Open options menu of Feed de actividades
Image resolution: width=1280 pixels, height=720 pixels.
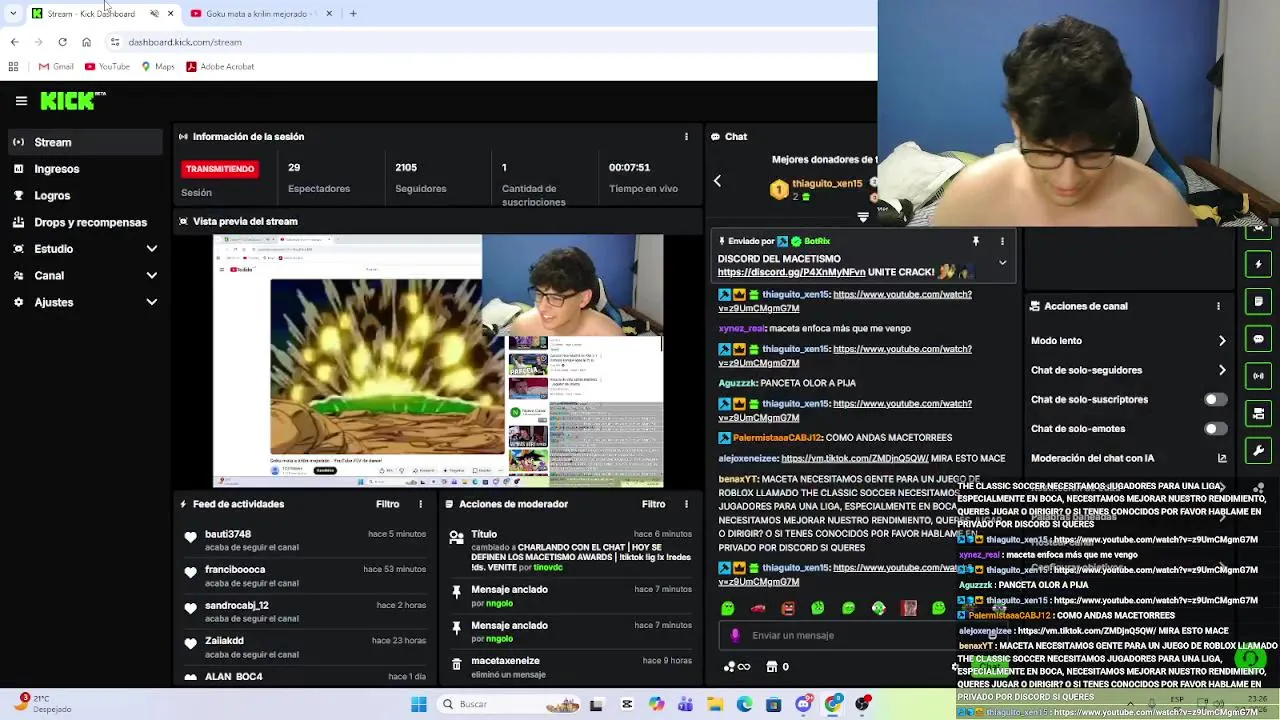point(420,504)
